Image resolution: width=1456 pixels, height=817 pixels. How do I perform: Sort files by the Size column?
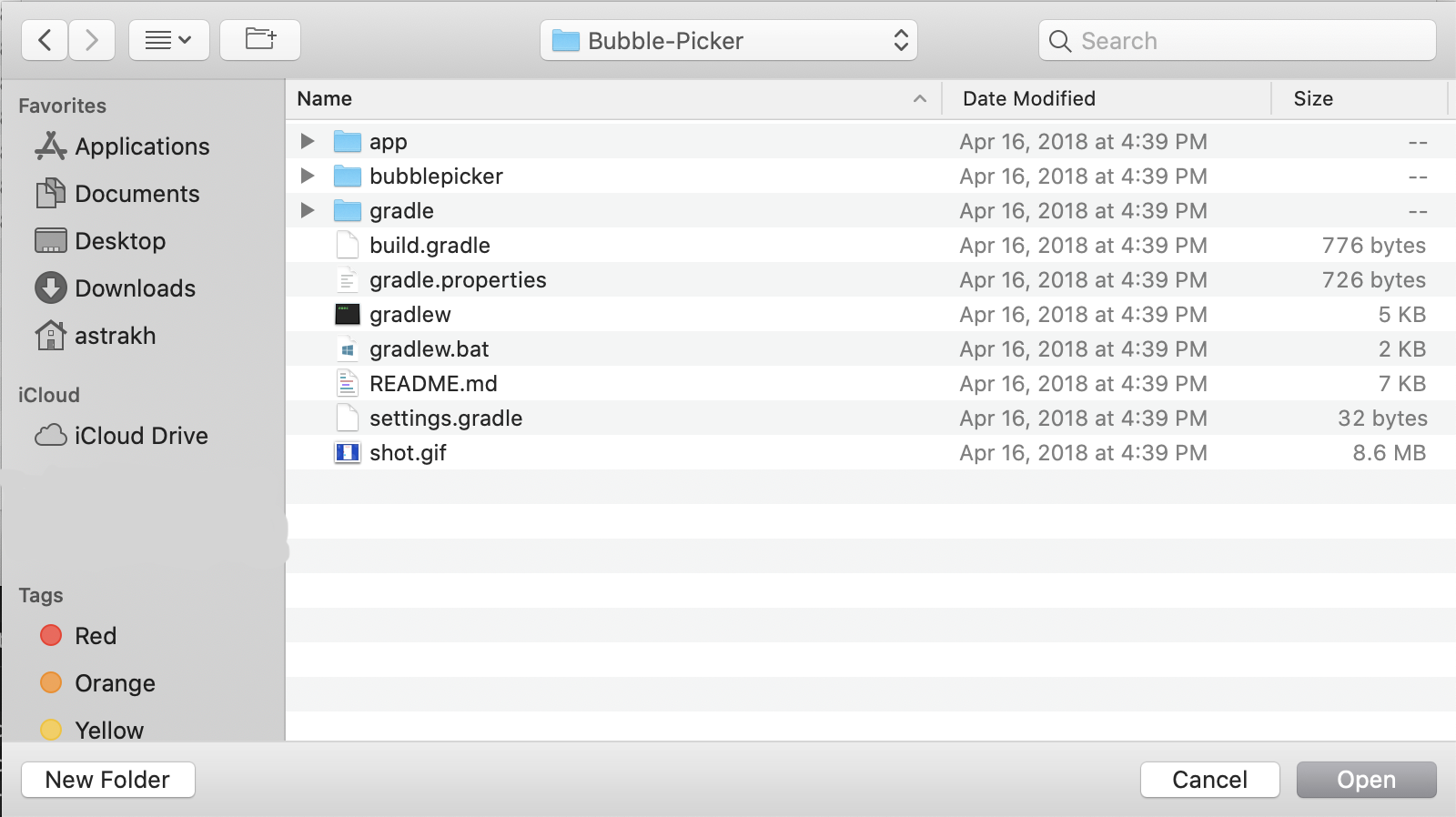pos(1312,98)
